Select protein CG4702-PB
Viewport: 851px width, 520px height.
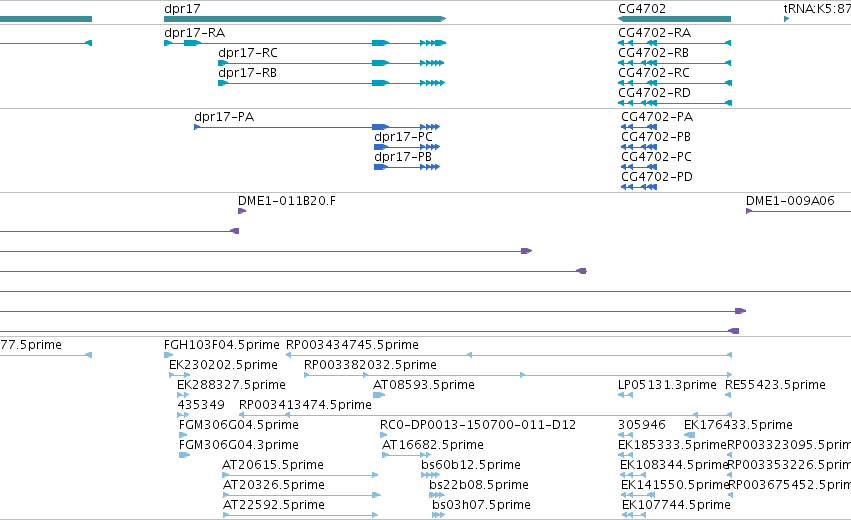639,147
